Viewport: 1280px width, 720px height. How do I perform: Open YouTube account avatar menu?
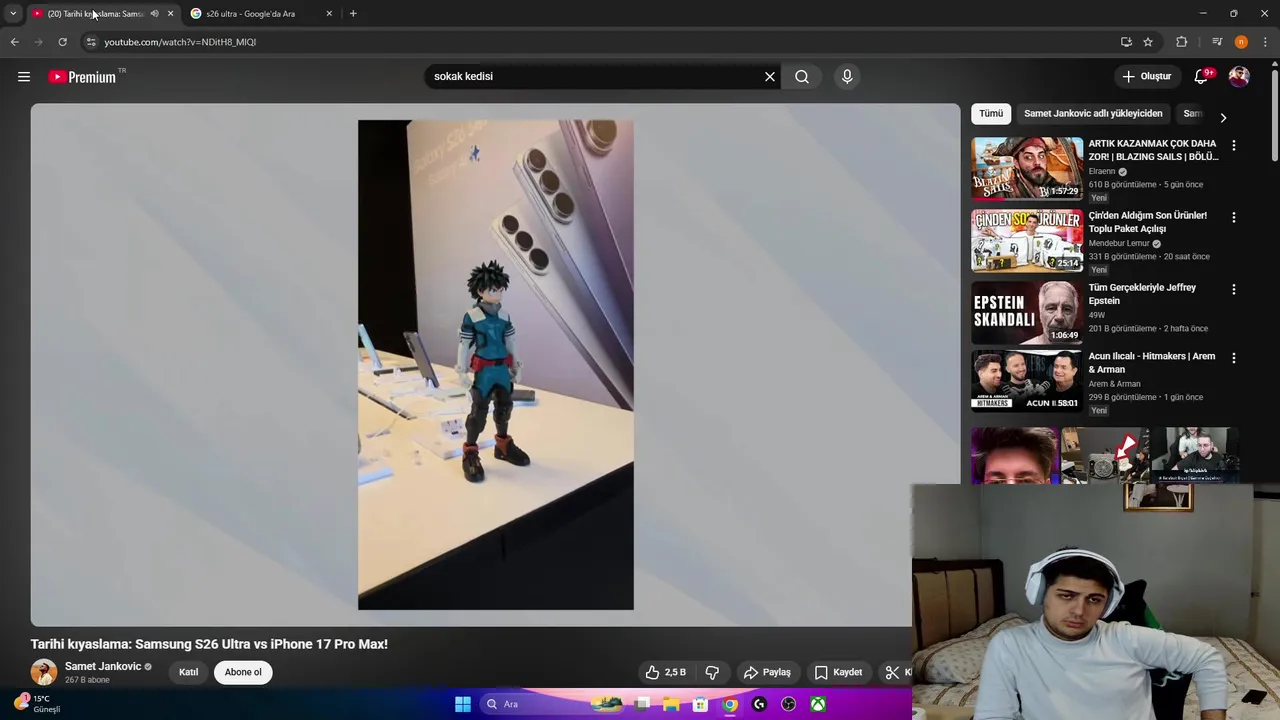click(1239, 76)
